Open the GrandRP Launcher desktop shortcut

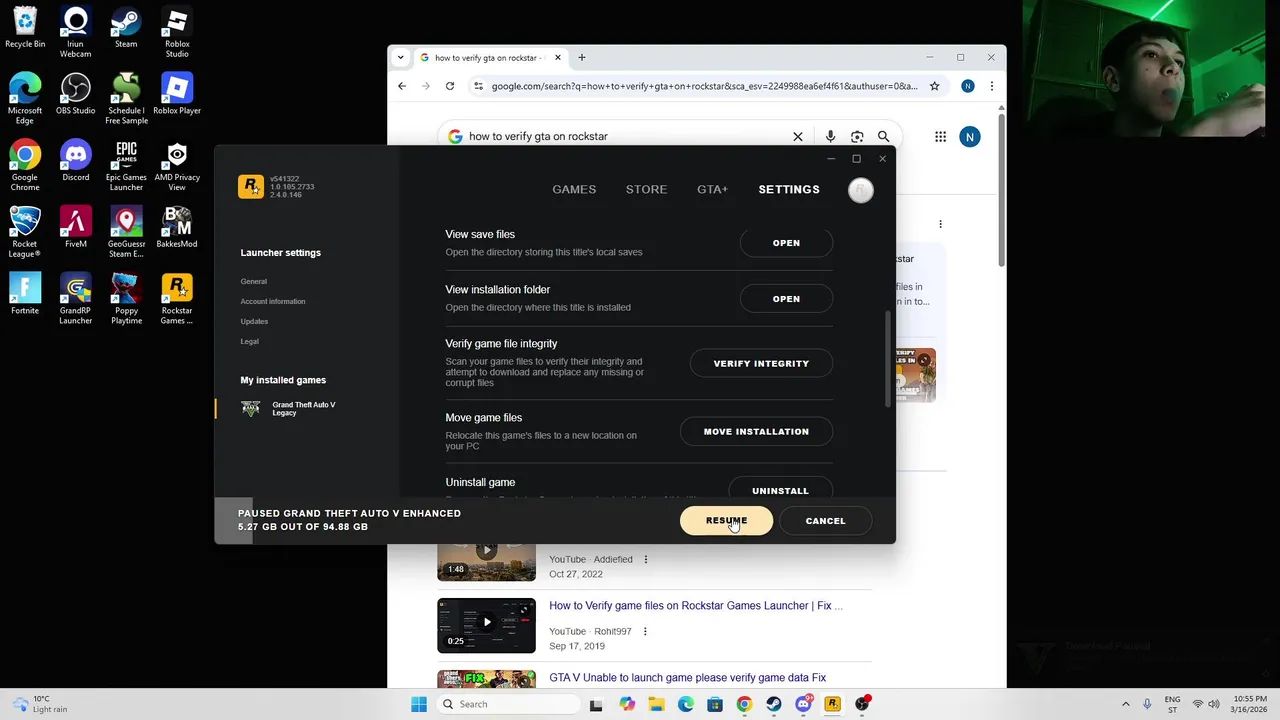pos(75,299)
